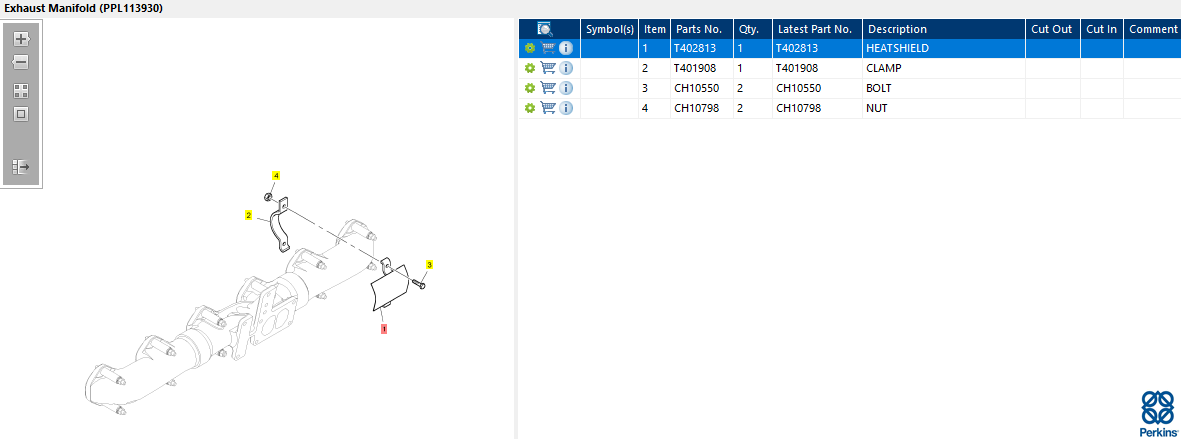1181x439 pixels.
Task: Select part number T401908 in Parts No. column
Action: coord(694,69)
